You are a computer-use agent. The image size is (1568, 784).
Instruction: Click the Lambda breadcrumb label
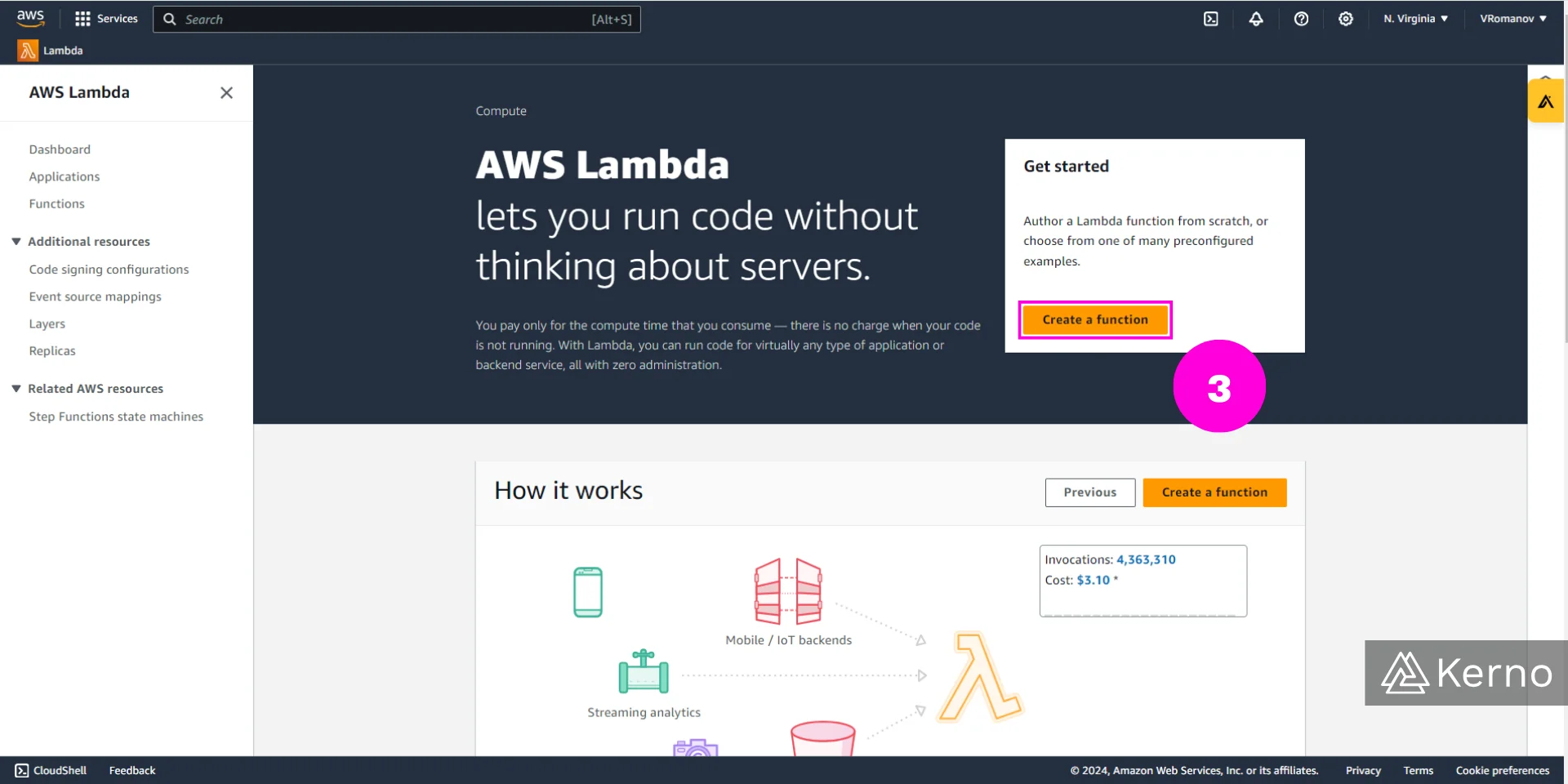click(x=63, y=51)
